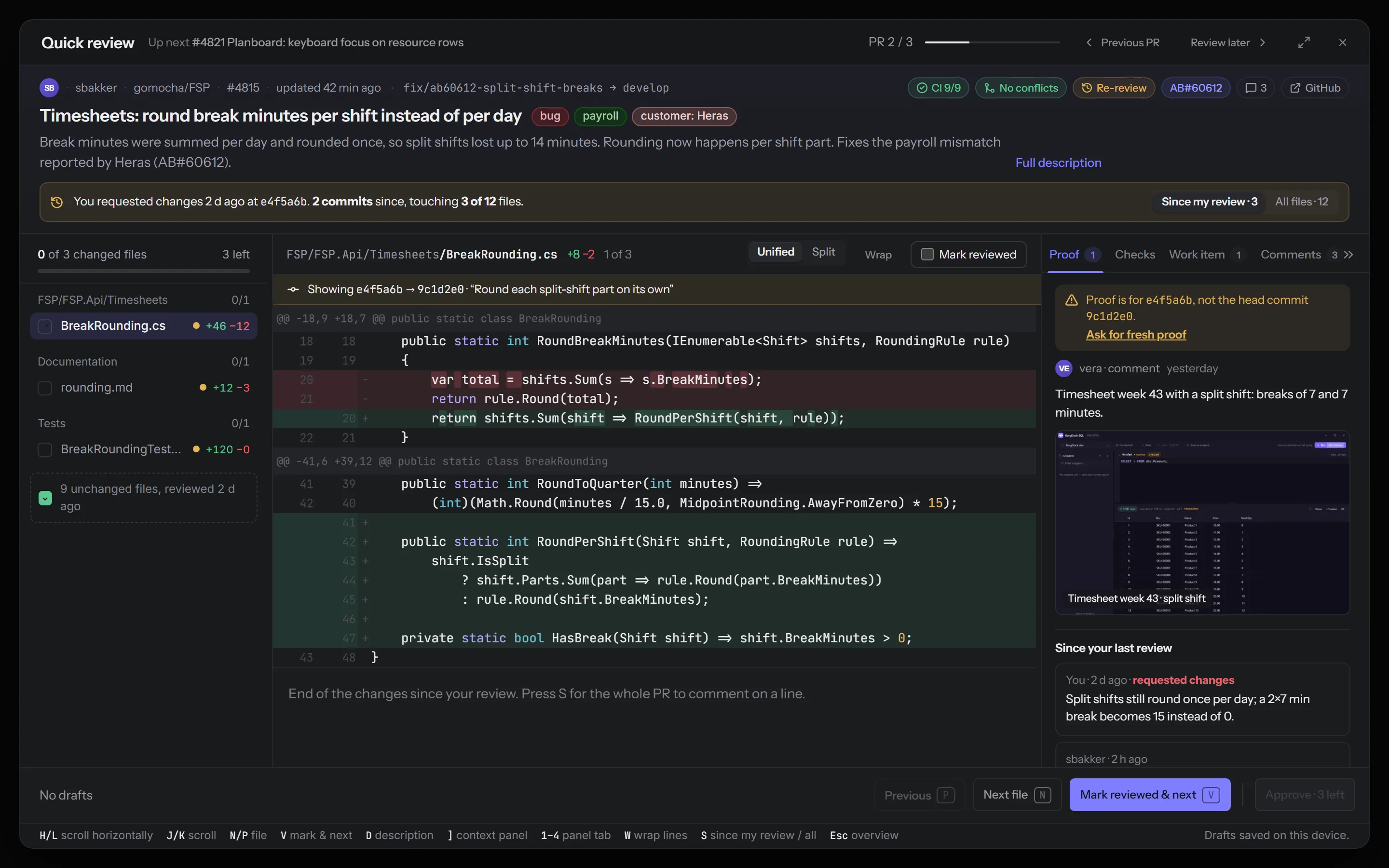The width and height of the screenshot is (1389, 868).
Task: Open the Comments tab
Action: (x=1299, y=255)
